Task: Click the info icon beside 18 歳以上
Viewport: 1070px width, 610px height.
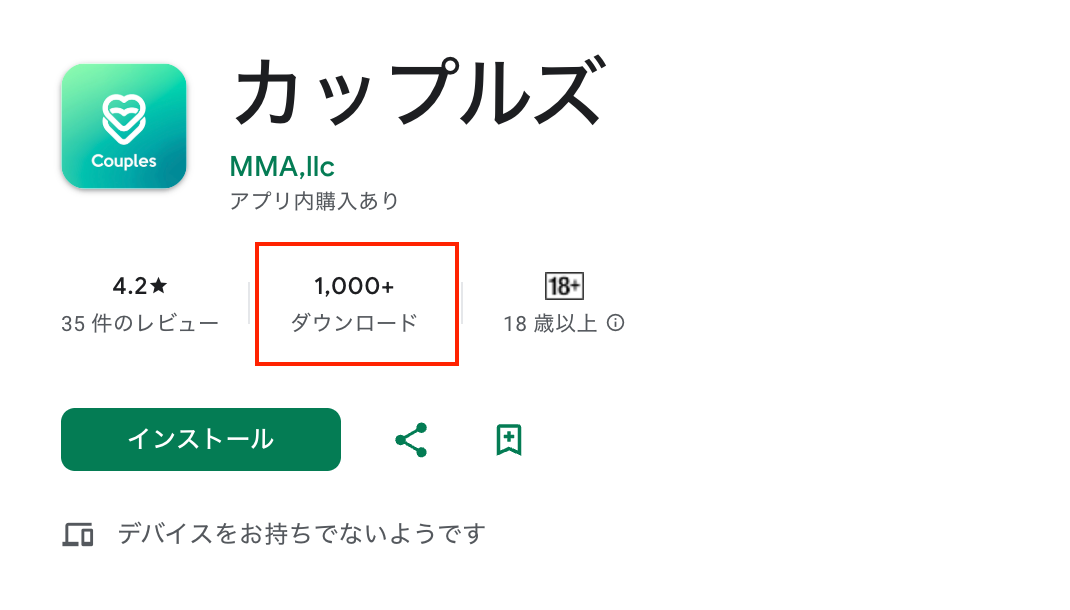Action: (x=616, y=323)
